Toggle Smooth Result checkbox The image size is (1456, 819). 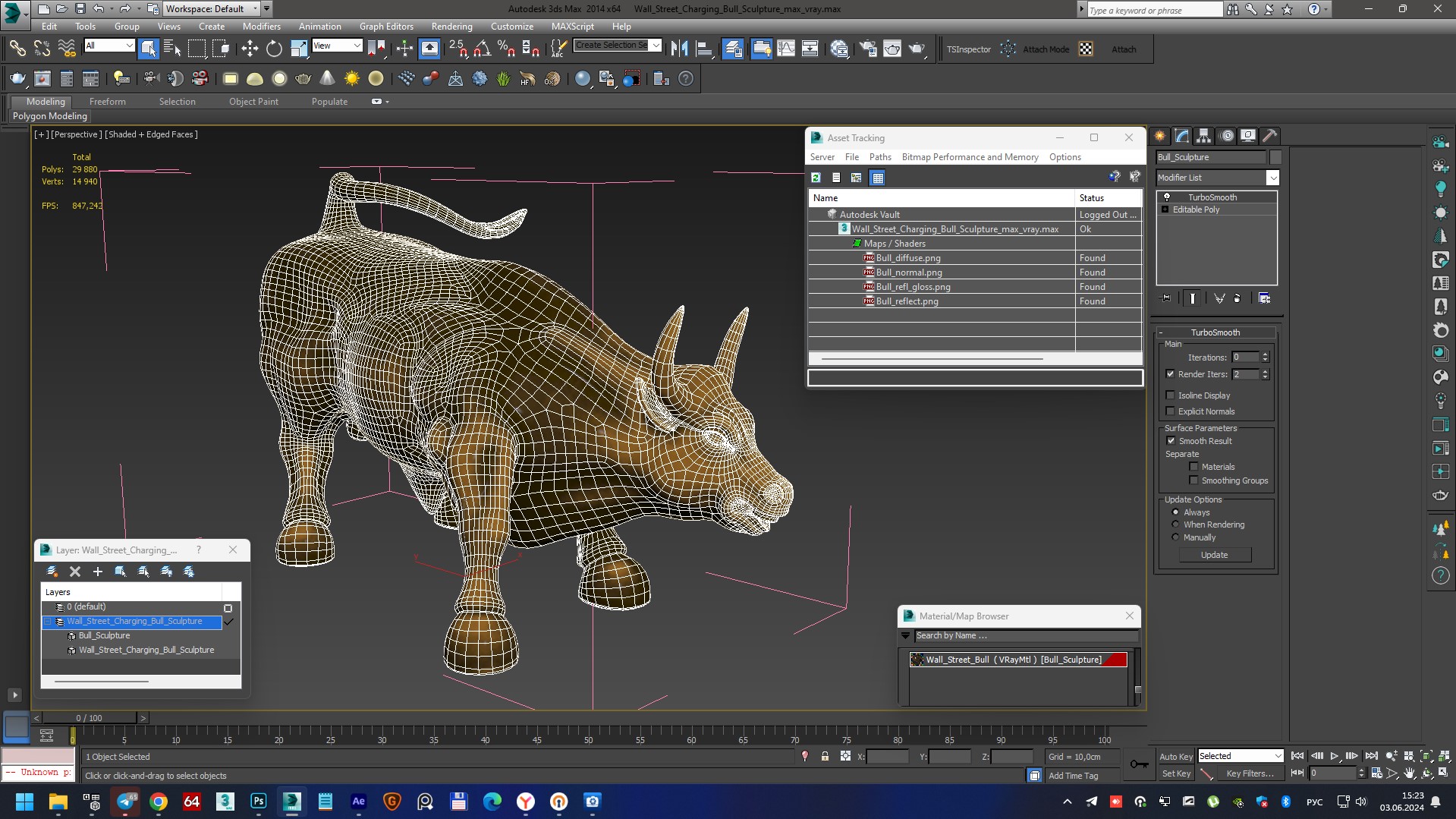[x=1171, y=441]
